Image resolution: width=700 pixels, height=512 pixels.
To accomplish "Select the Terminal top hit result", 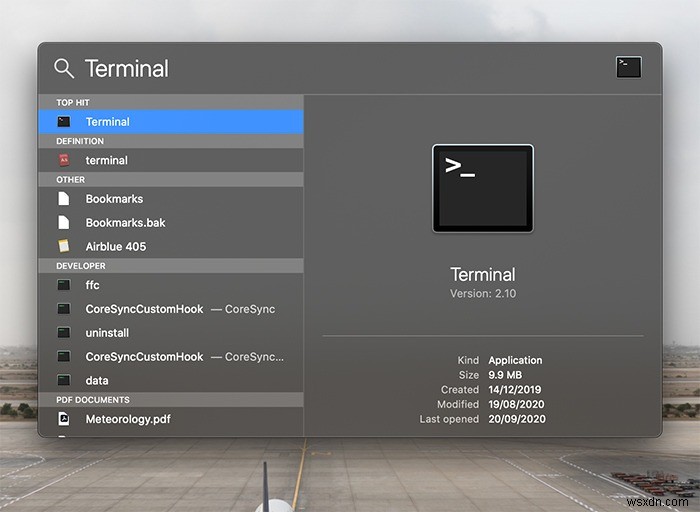I will pyautogui.click(x=171, y=122).
